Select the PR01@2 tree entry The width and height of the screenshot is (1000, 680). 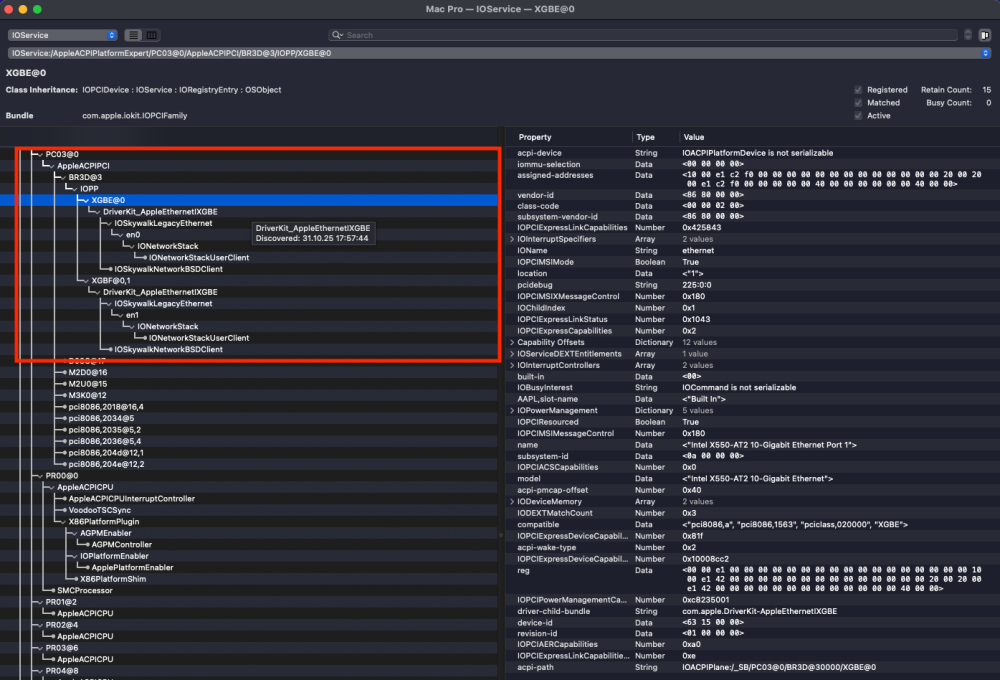point(61,602)
